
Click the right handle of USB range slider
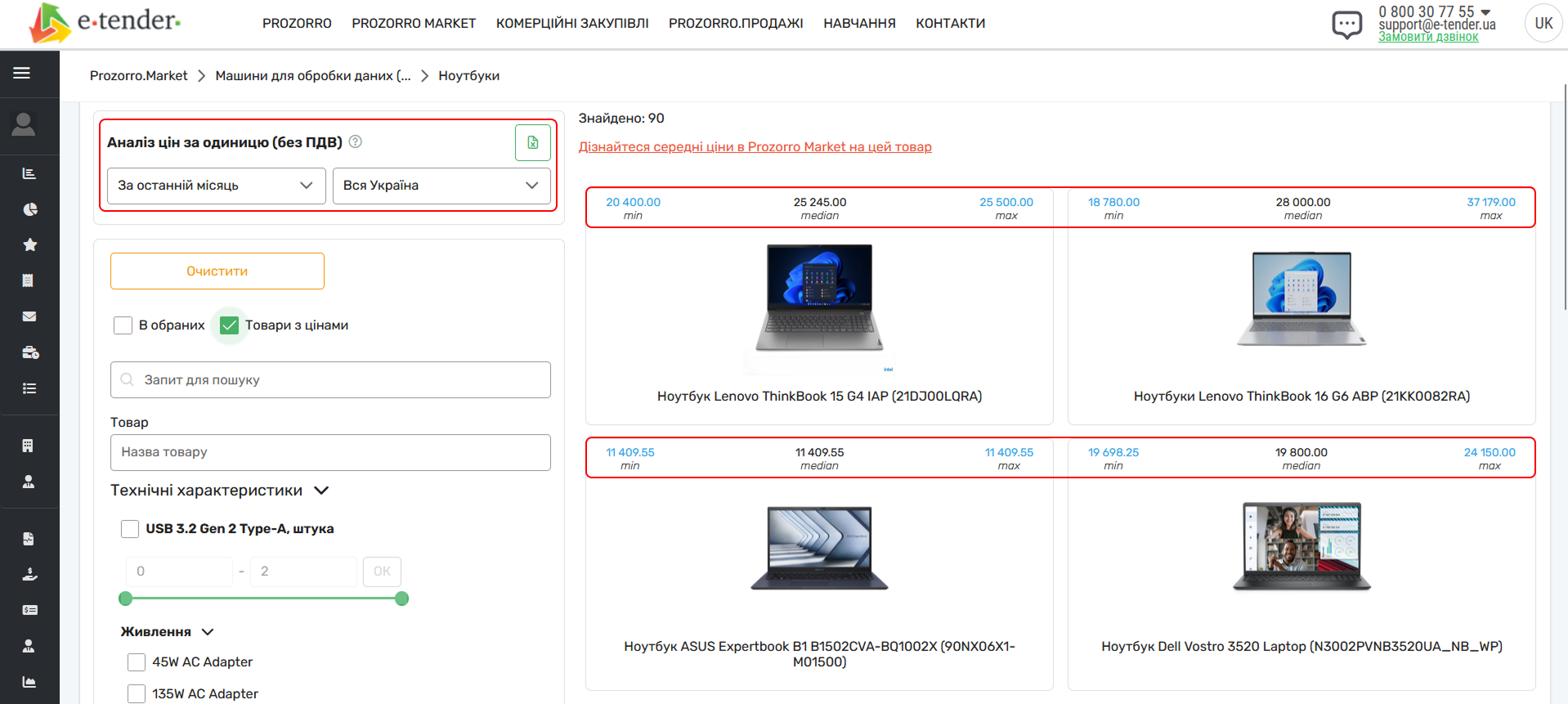coord(401,599)
